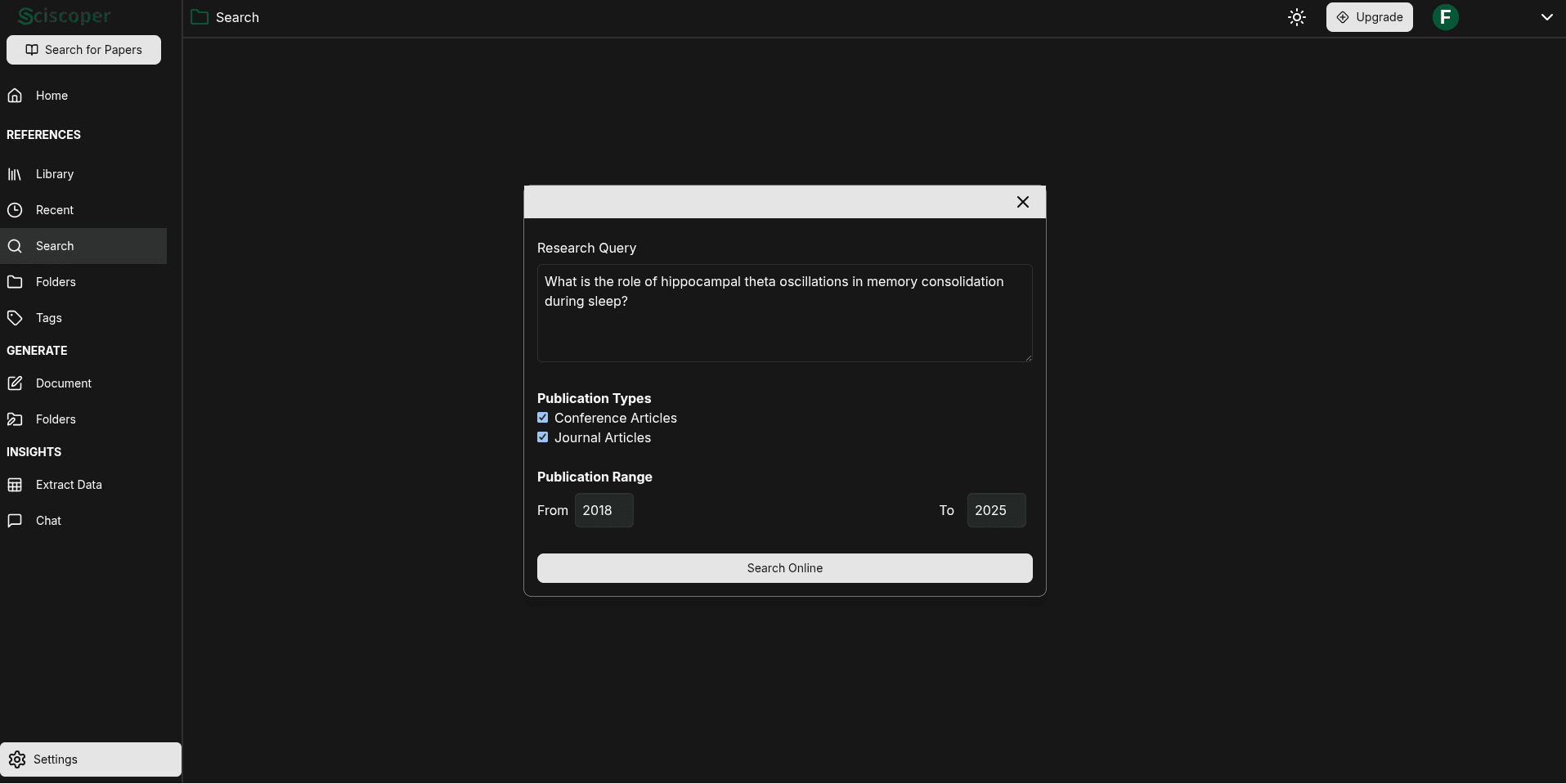Uncheck Journal Articles publication type
This screenshot has width=1566, height=784.
(x=543, y=437)
